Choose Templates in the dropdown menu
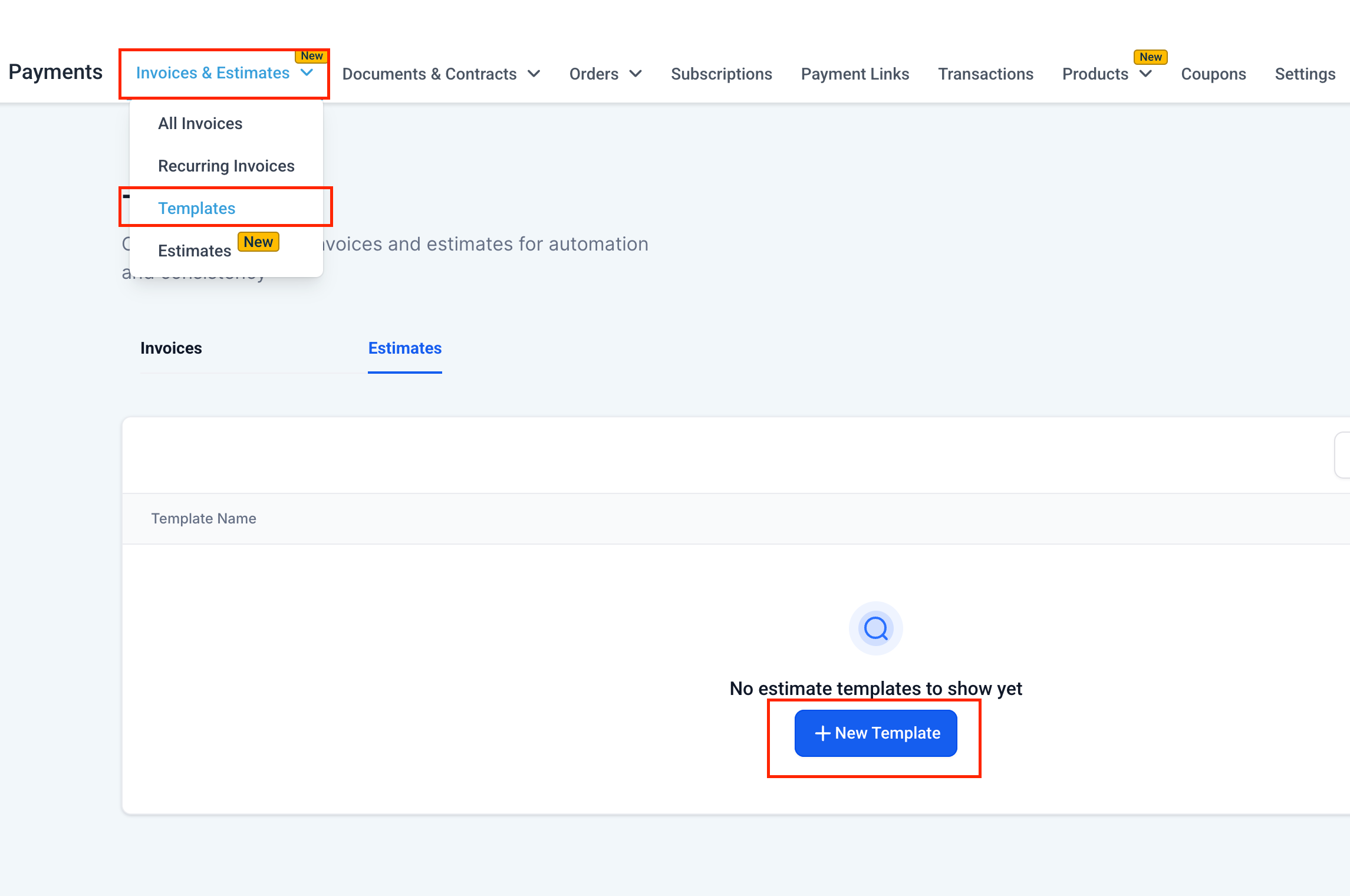Viewport: 1350px width, 896px height. click(196, 208)
